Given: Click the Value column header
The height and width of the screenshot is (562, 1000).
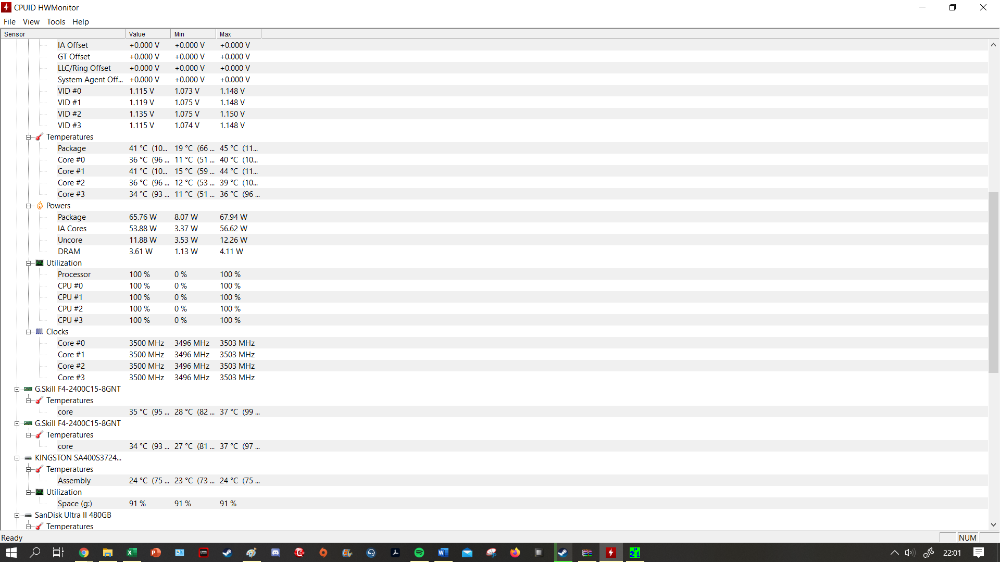Looking at the screenshot, I should 149,34.
